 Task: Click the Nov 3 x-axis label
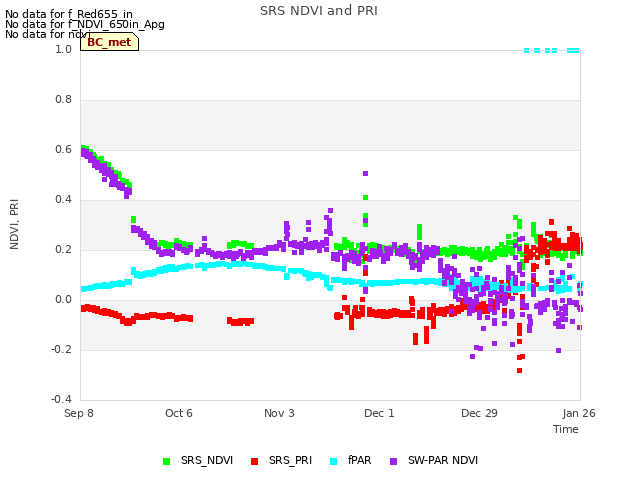click(279, 413)
